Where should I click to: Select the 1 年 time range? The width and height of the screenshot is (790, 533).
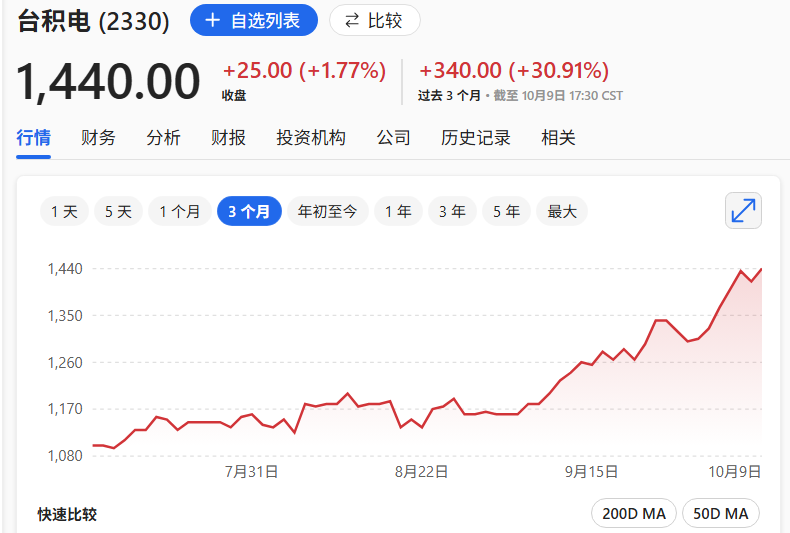[x=398, y=211]
